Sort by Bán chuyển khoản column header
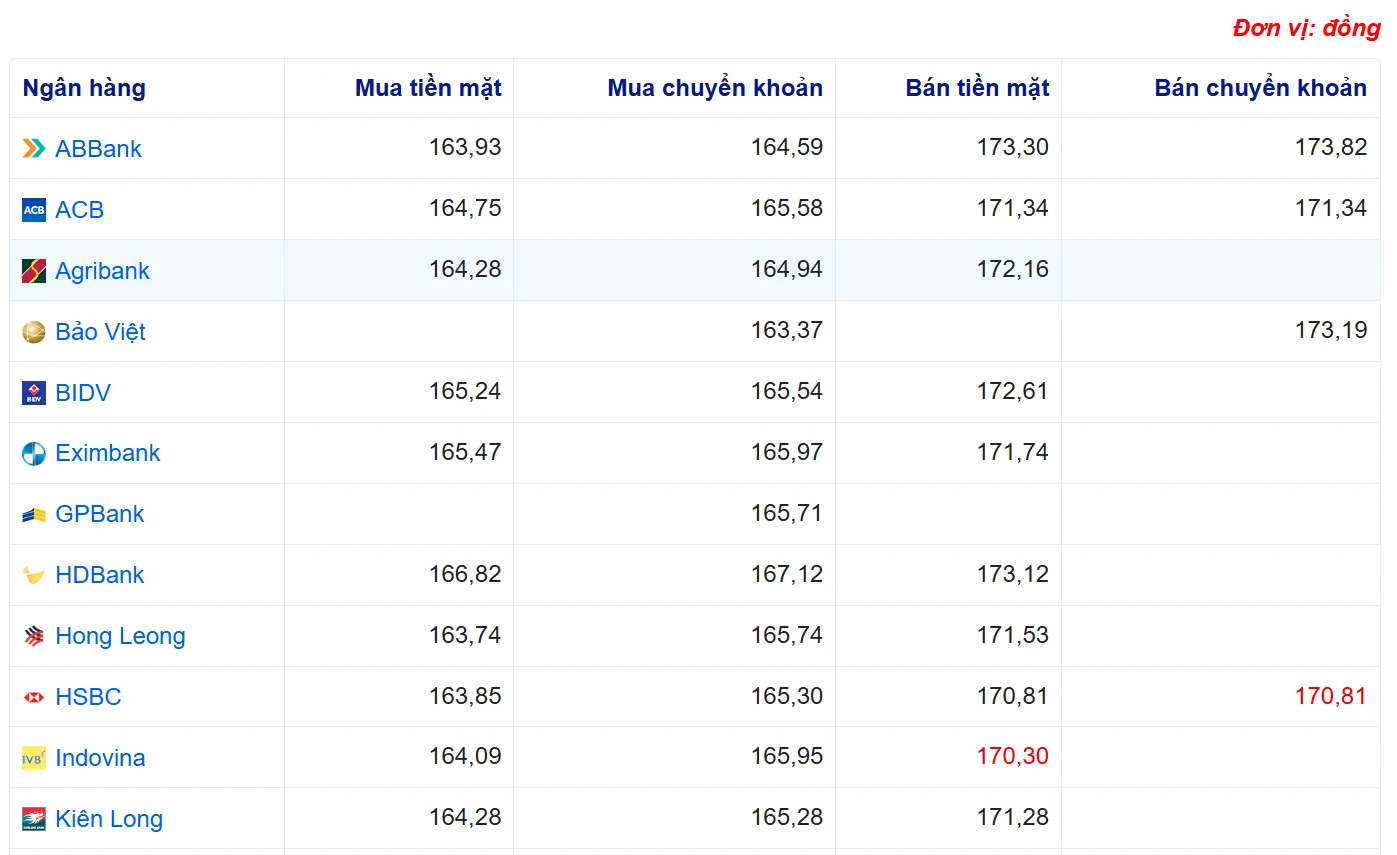Screen dimensions: 1397x855 [x=1260, y=88]
